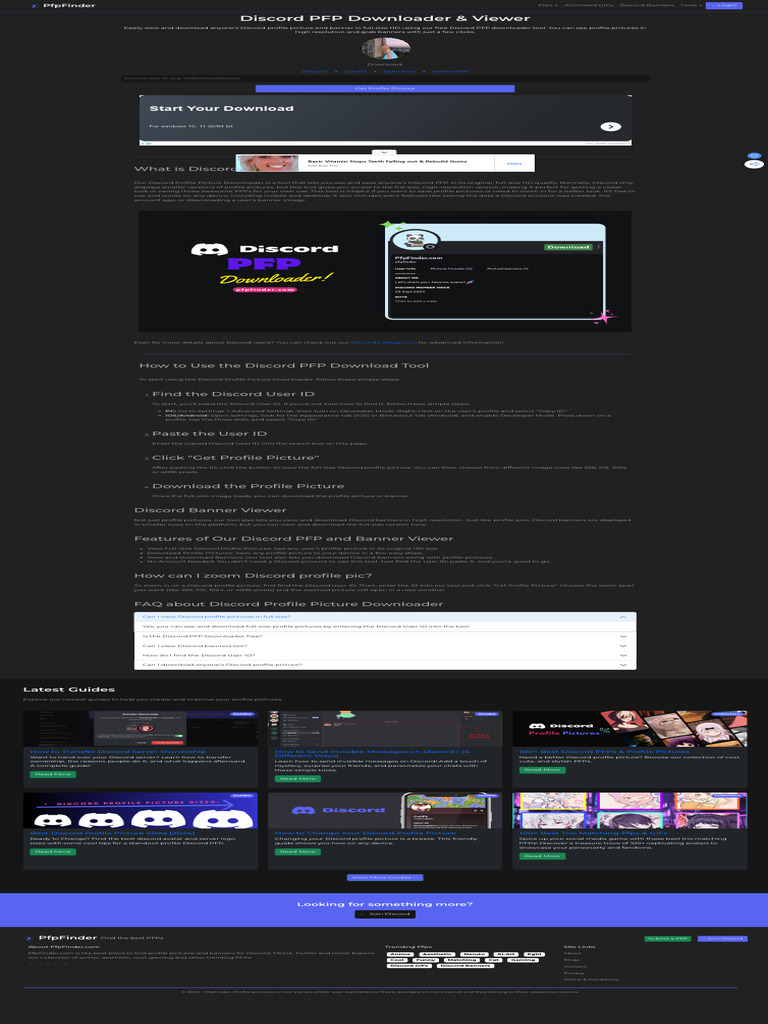Select the Funny trending tag
Viewport: 768px width, 1024px height.
pos(425,960)
